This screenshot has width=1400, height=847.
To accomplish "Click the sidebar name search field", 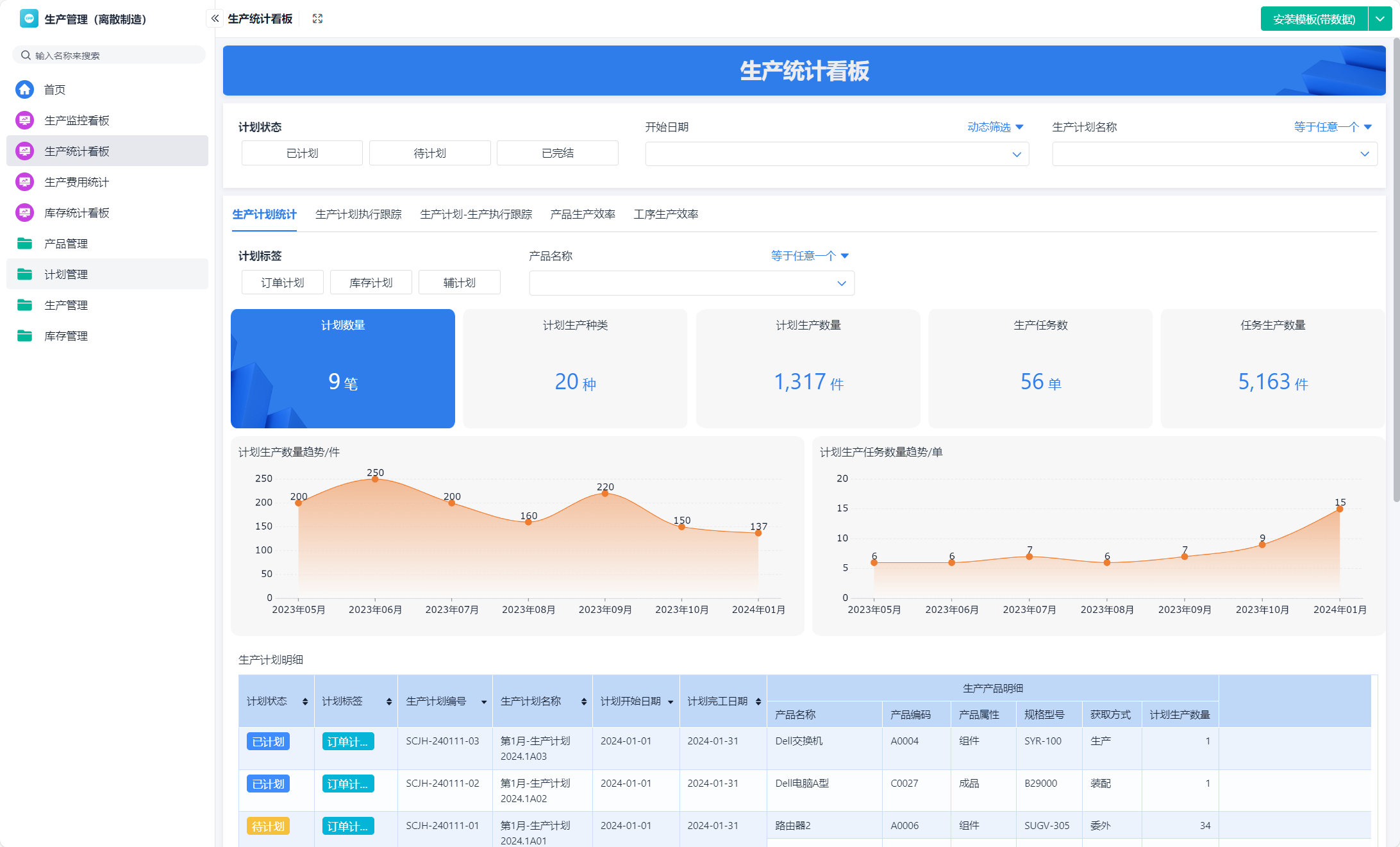I will click(x=109, y=55).
